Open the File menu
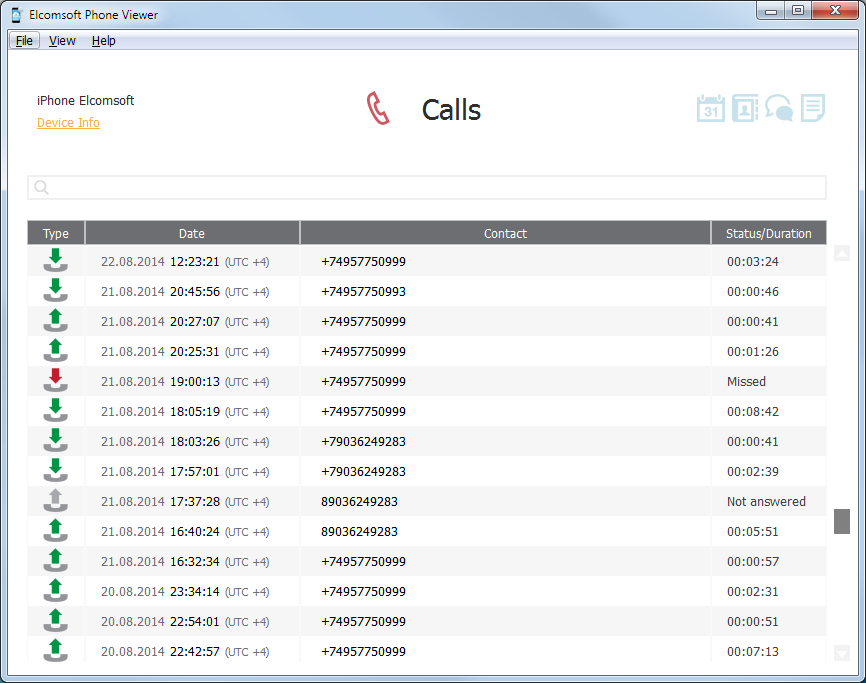Screen dimensions: 866x683 [24, 41]
